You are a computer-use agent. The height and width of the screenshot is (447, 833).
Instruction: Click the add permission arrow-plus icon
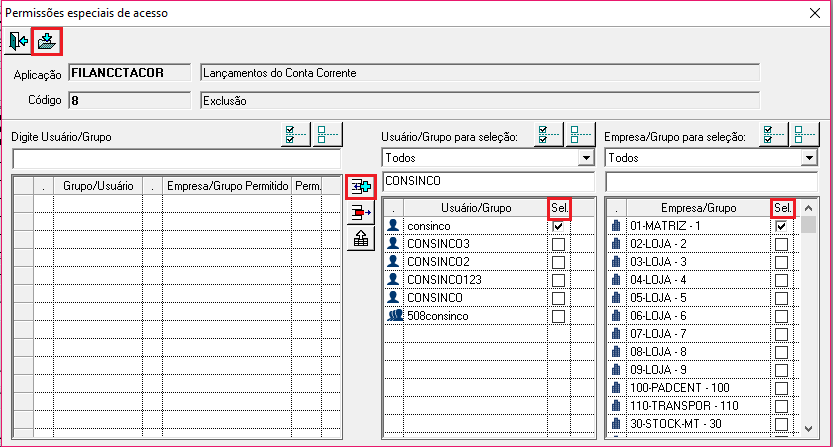pos(361,187)
